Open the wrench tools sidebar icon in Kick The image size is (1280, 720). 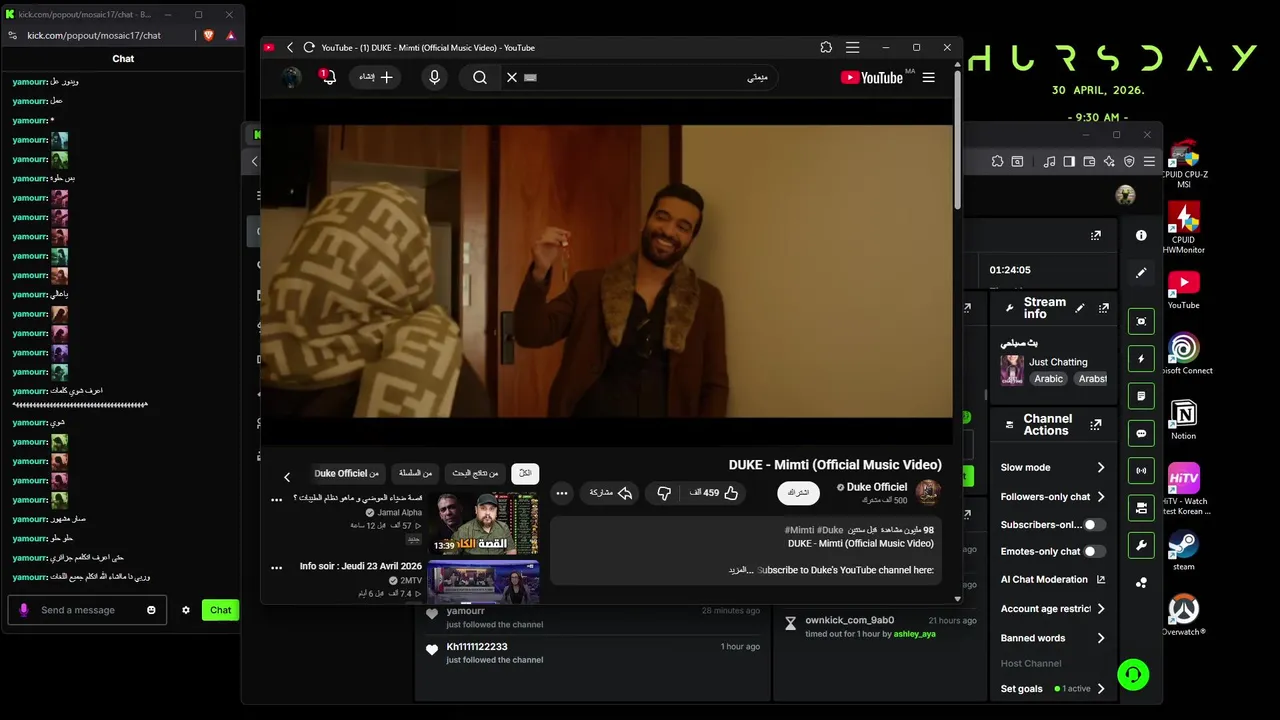(1141, 545)
